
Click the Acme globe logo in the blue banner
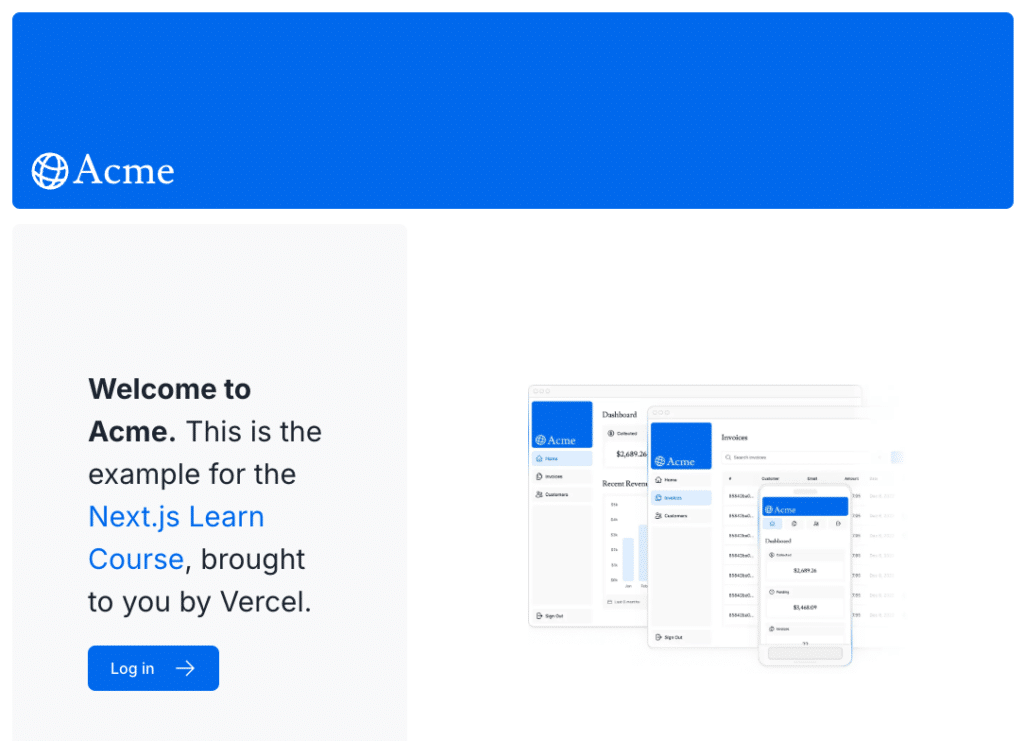click(50, 171)
